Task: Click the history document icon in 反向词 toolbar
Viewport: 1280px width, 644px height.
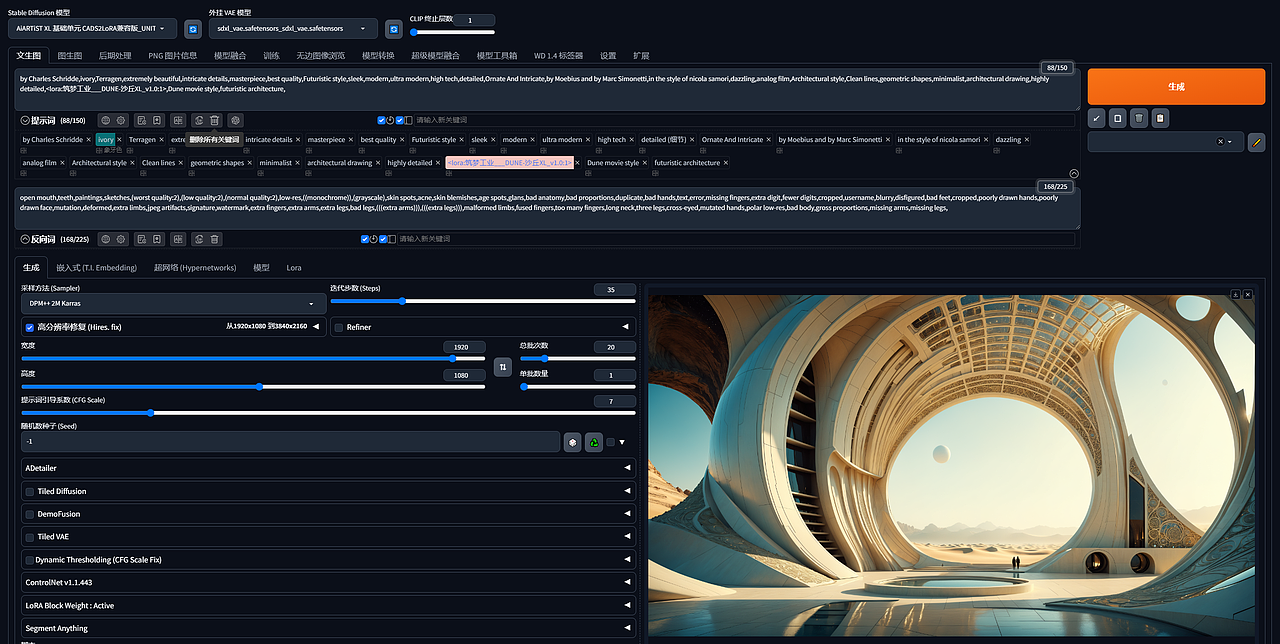Action: 141,239
